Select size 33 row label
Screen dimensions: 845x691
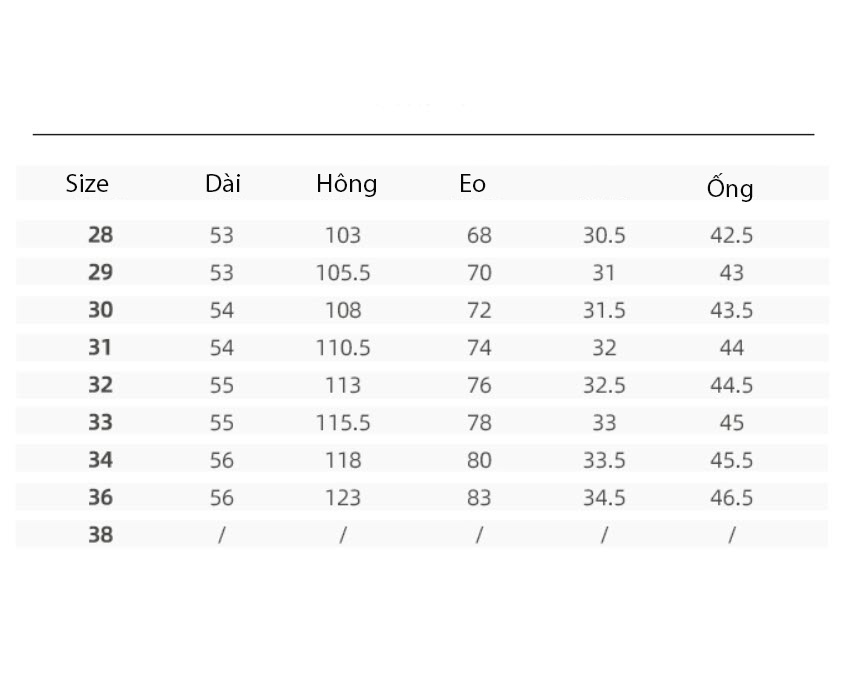tap(101, 422)
